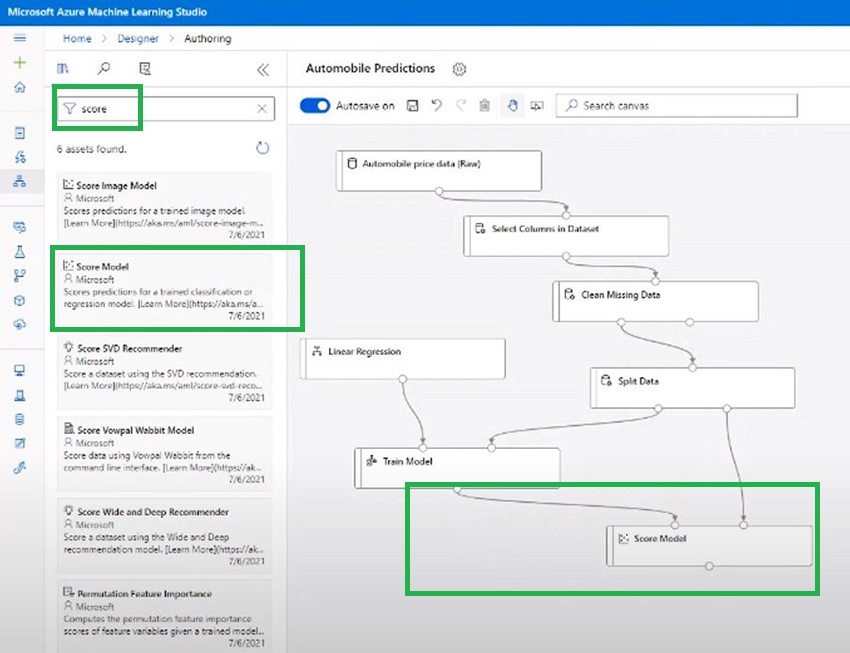Screen dimensions: 850x653
Task: Open the documents icon in asset panel
Action: [x=145, y=68]
